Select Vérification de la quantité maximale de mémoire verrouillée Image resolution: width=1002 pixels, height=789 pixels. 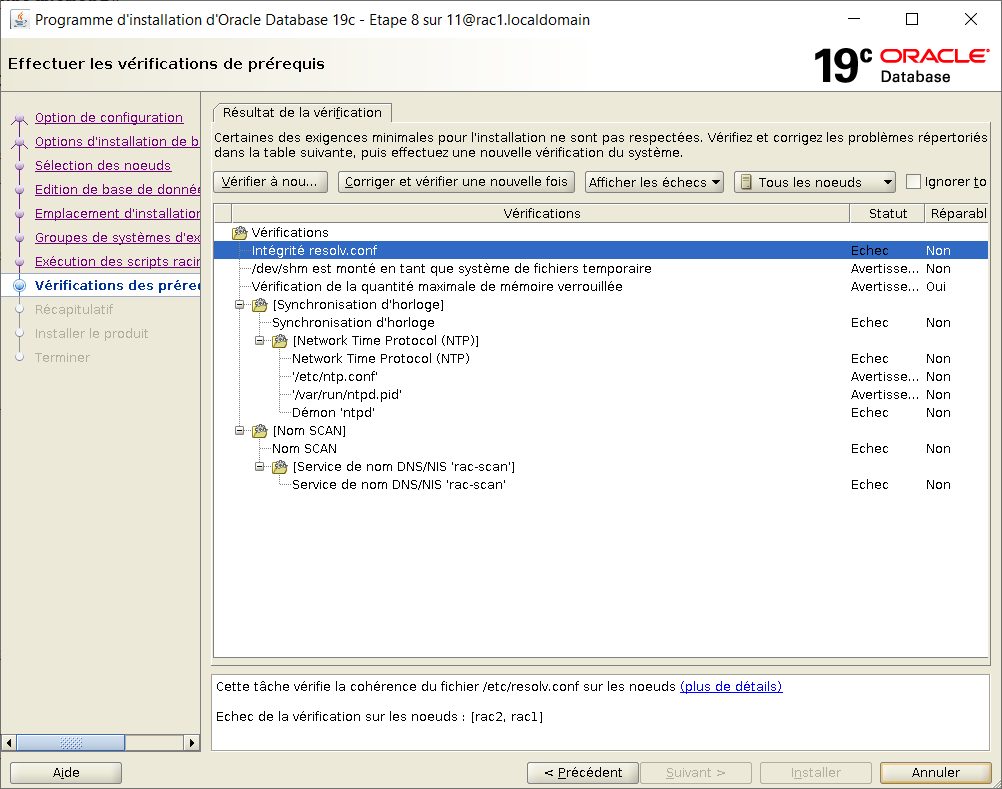tap(601, 286)
